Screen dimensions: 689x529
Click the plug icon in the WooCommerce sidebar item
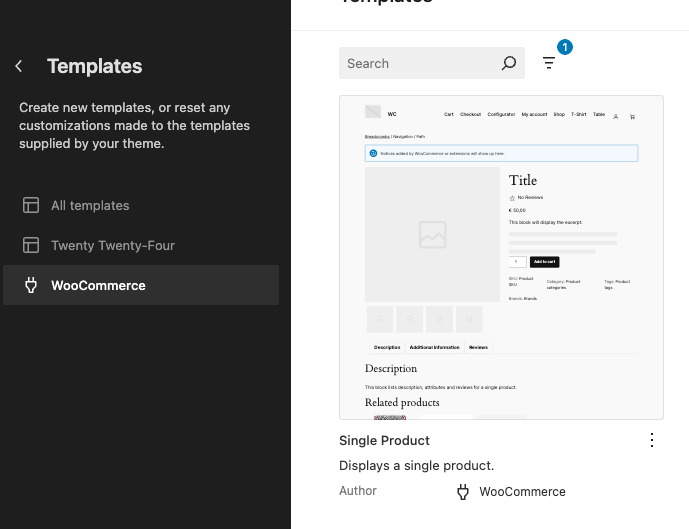point(31,286)
